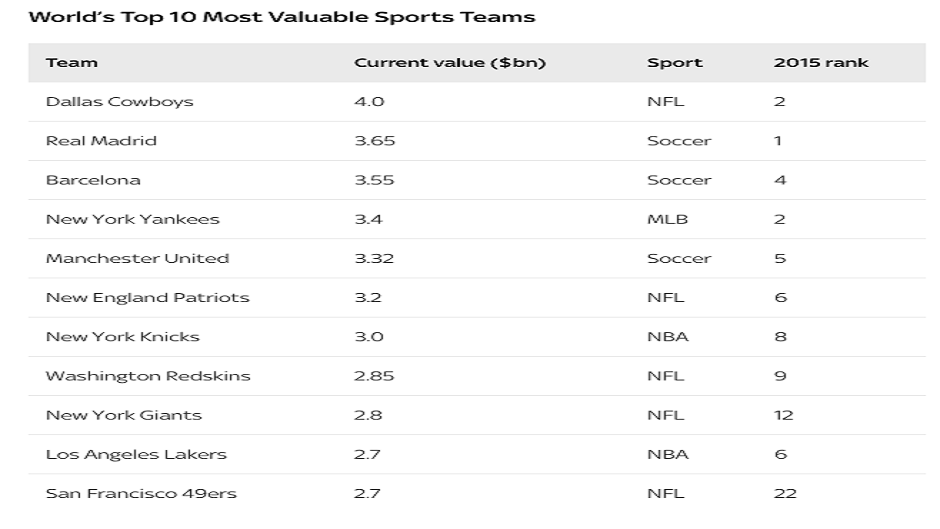
Task: Click the 2015 rank value 22
Action: point(785,494)
